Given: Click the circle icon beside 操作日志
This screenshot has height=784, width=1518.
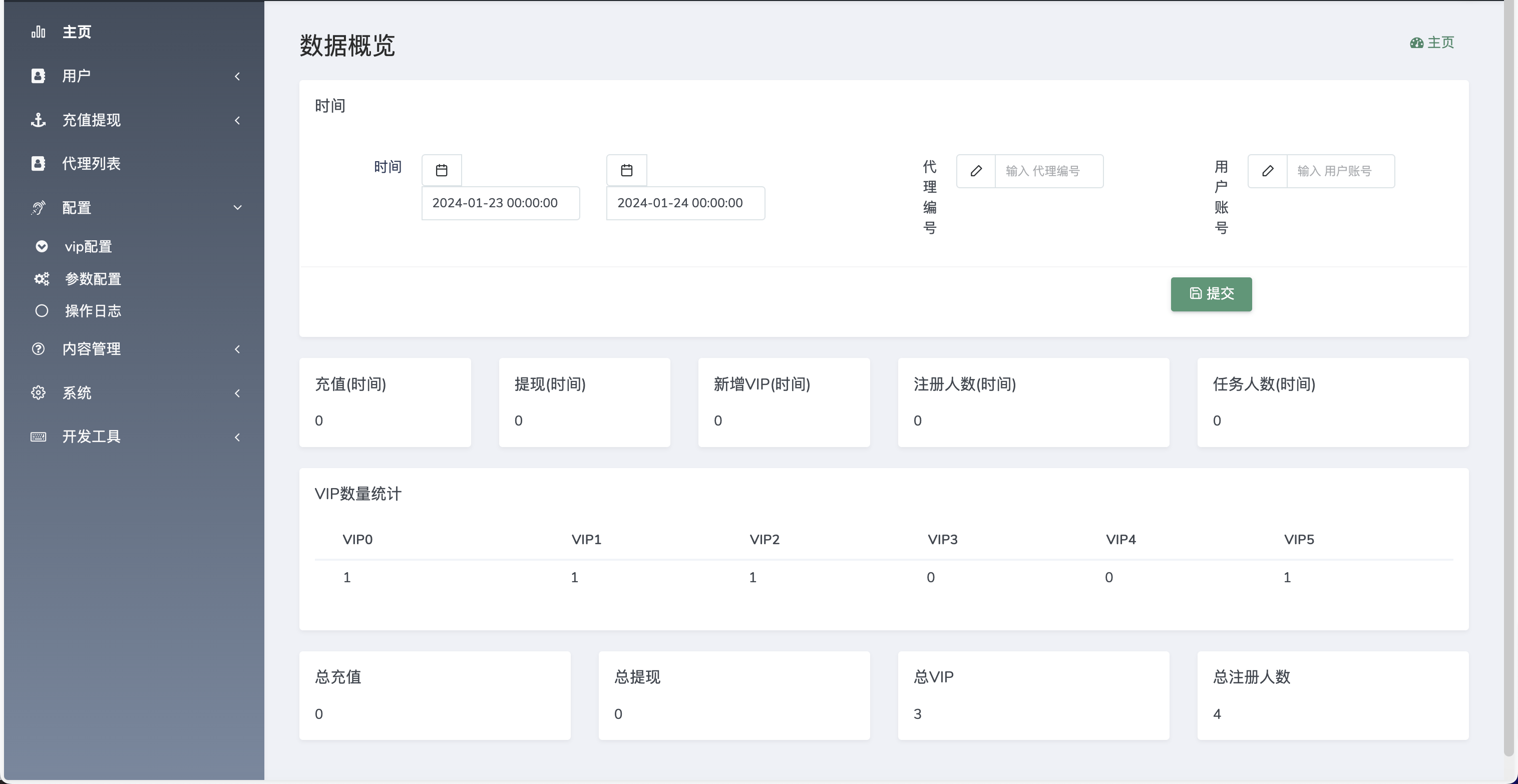Looking at the screenshot, I should coord(42,311).
